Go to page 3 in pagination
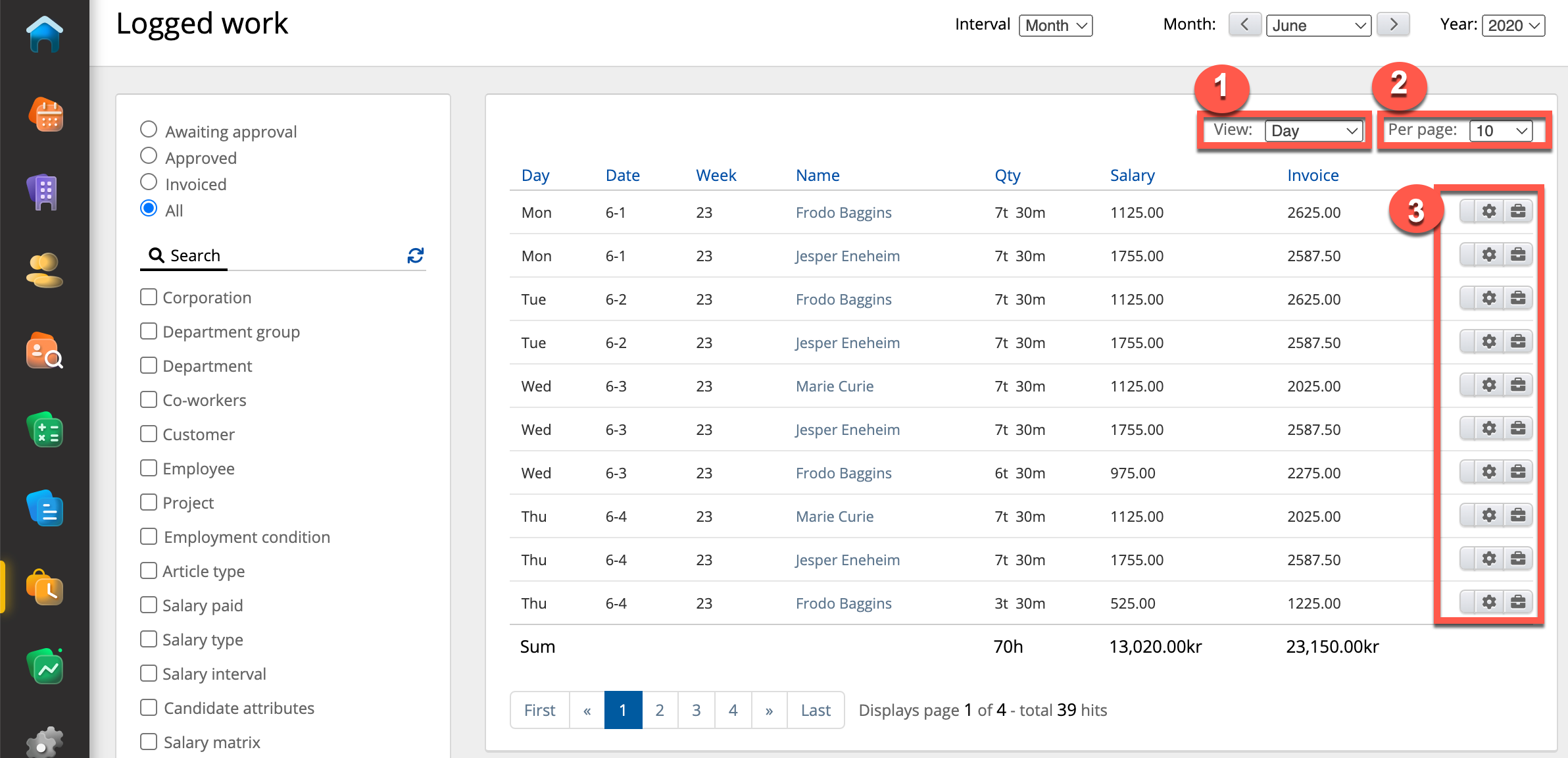This screenshot has height=758, width=1568. click(696, 710)
